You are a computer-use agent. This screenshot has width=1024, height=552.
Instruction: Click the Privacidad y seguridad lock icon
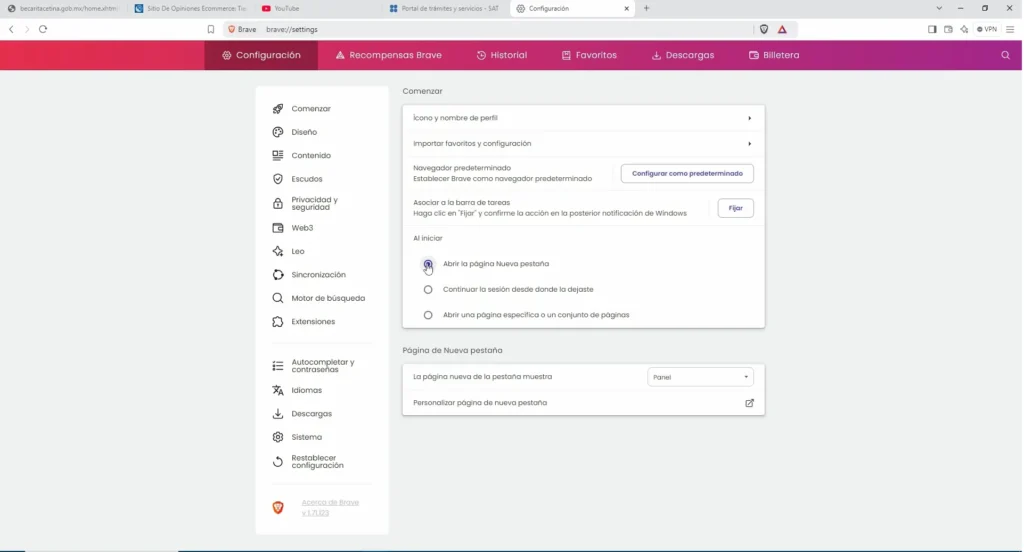coord(278,204)
